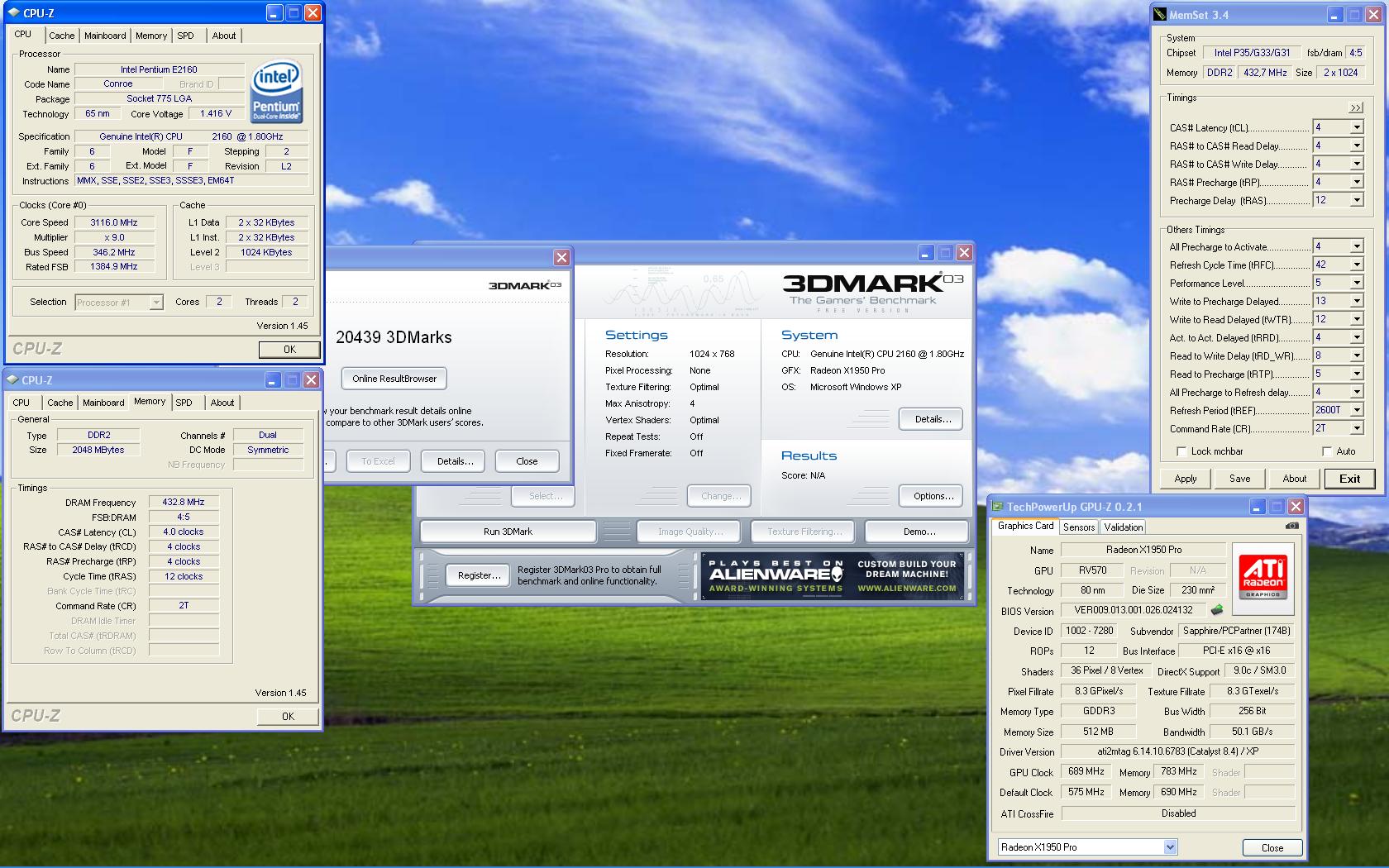
Task: Close the 3DMark score dialog
Action: pos(561,257)
